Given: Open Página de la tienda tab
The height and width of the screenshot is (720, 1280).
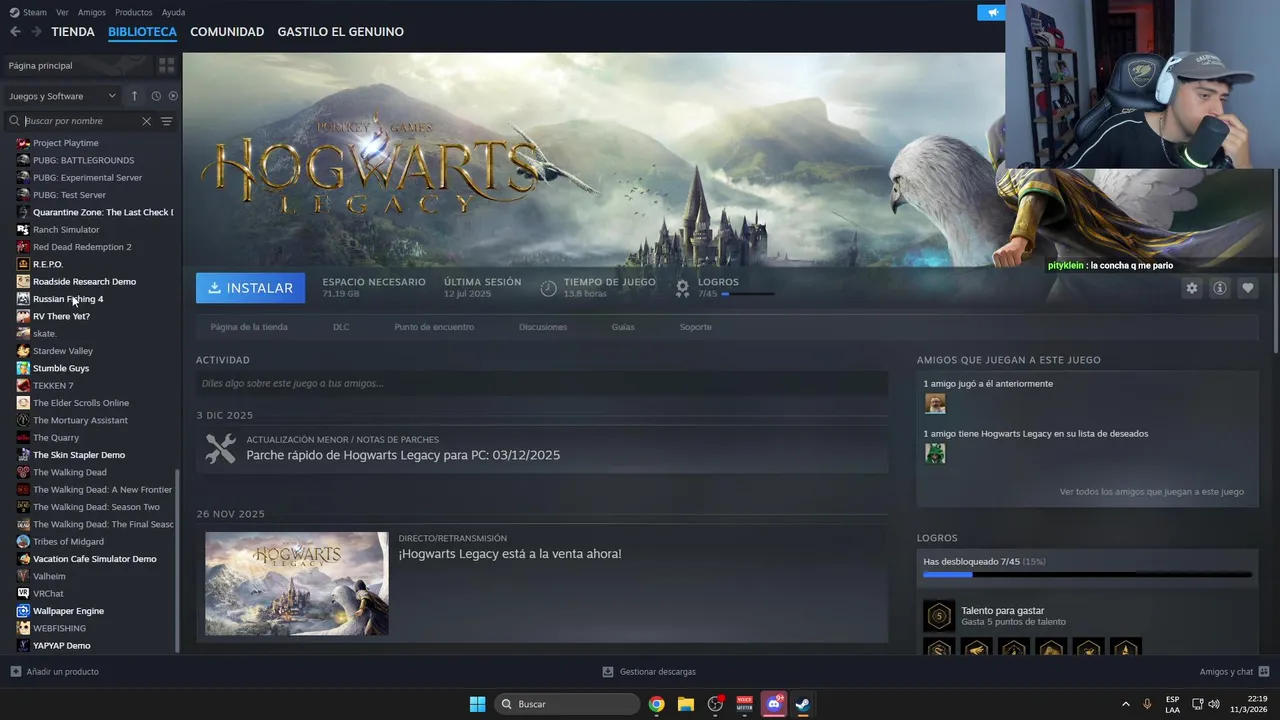Looking at the screenshot, I should (x=249, y=327).
